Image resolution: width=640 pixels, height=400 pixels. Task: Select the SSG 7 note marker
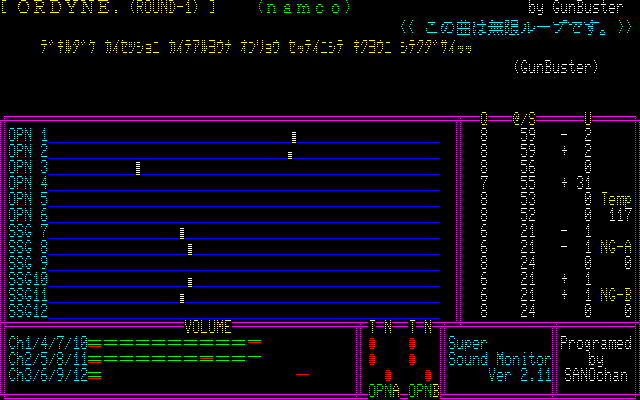tap(182, 233)
